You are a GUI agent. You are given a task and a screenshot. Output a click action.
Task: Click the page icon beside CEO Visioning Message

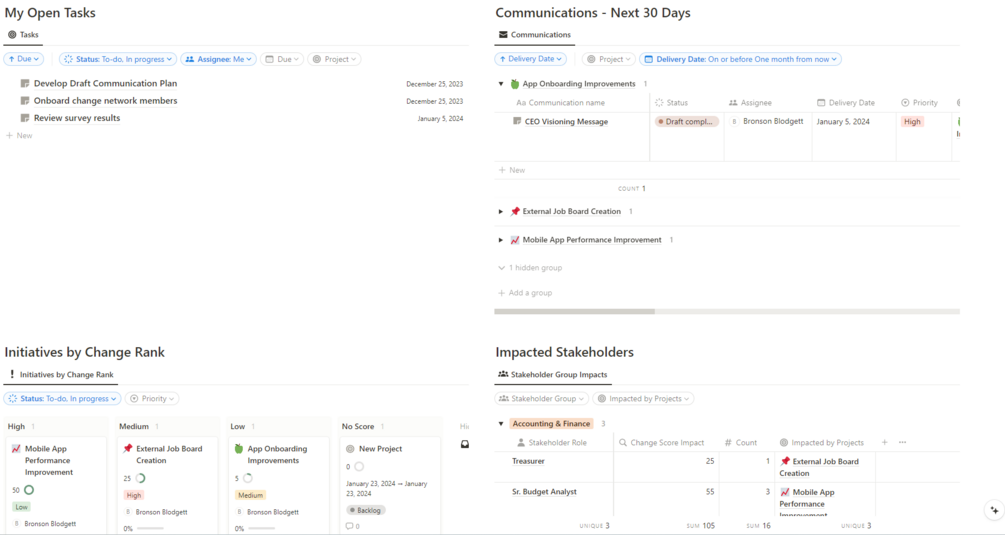pos(517,121)
